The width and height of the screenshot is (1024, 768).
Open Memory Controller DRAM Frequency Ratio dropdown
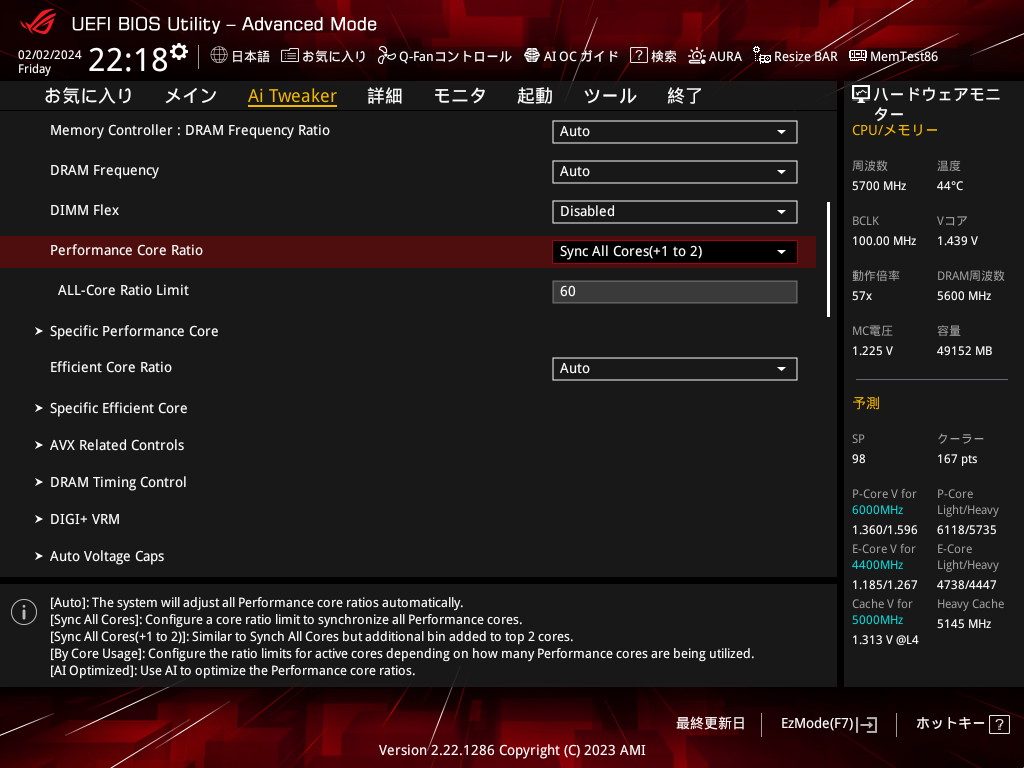click(675, 131)
